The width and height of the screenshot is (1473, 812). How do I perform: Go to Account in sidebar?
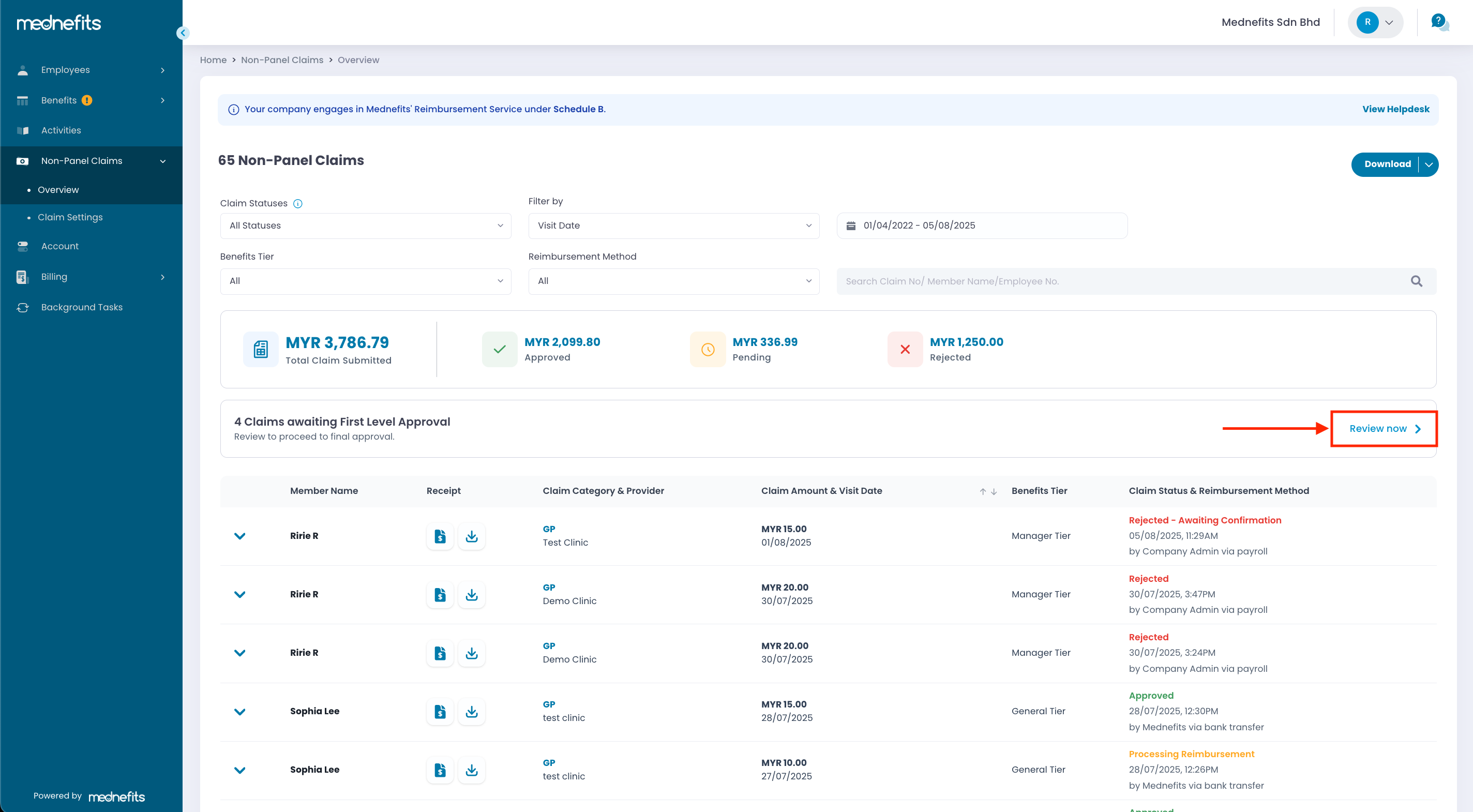point(92,247)
